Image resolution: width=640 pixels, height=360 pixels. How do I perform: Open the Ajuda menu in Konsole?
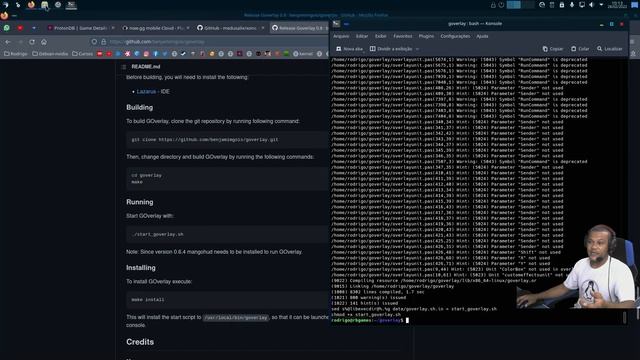[x=482, y=36]
